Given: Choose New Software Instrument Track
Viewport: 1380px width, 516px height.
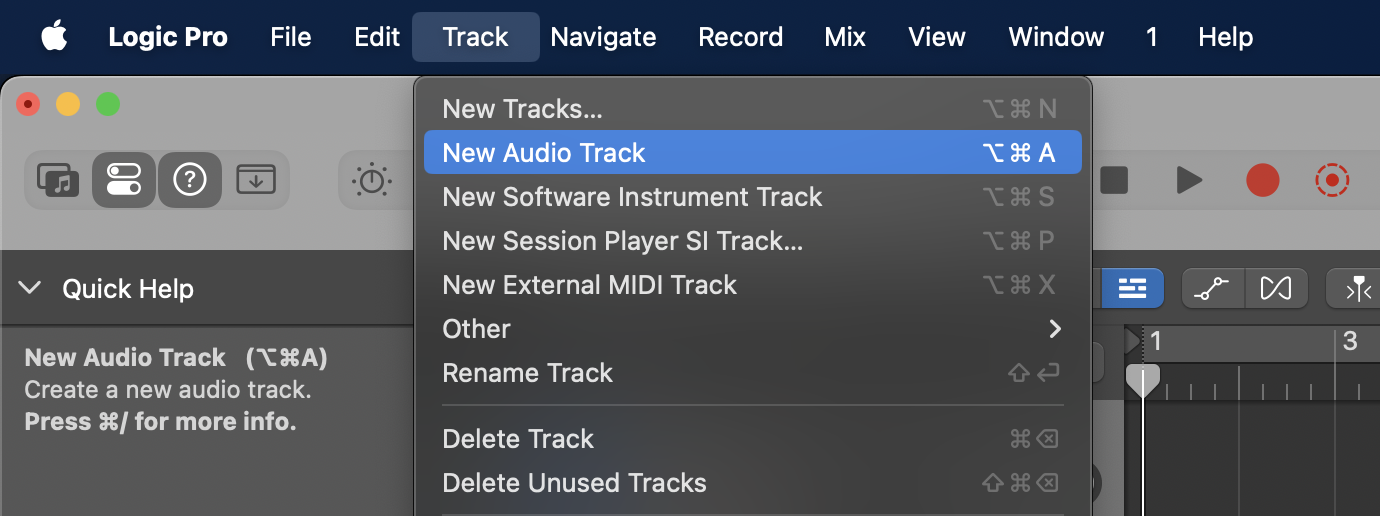Looking at the screenshot, I should coord(632,197).
